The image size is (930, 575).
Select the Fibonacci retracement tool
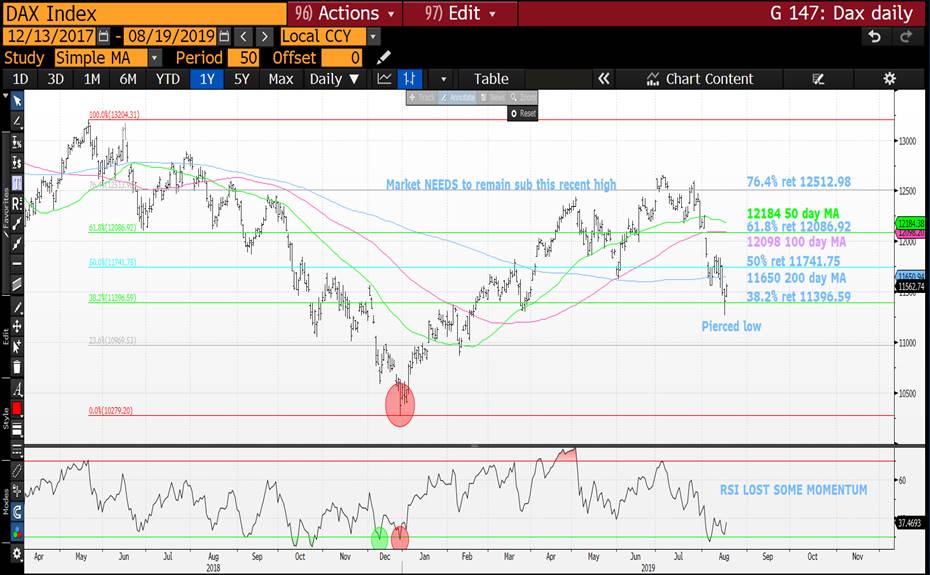point(17,183)
